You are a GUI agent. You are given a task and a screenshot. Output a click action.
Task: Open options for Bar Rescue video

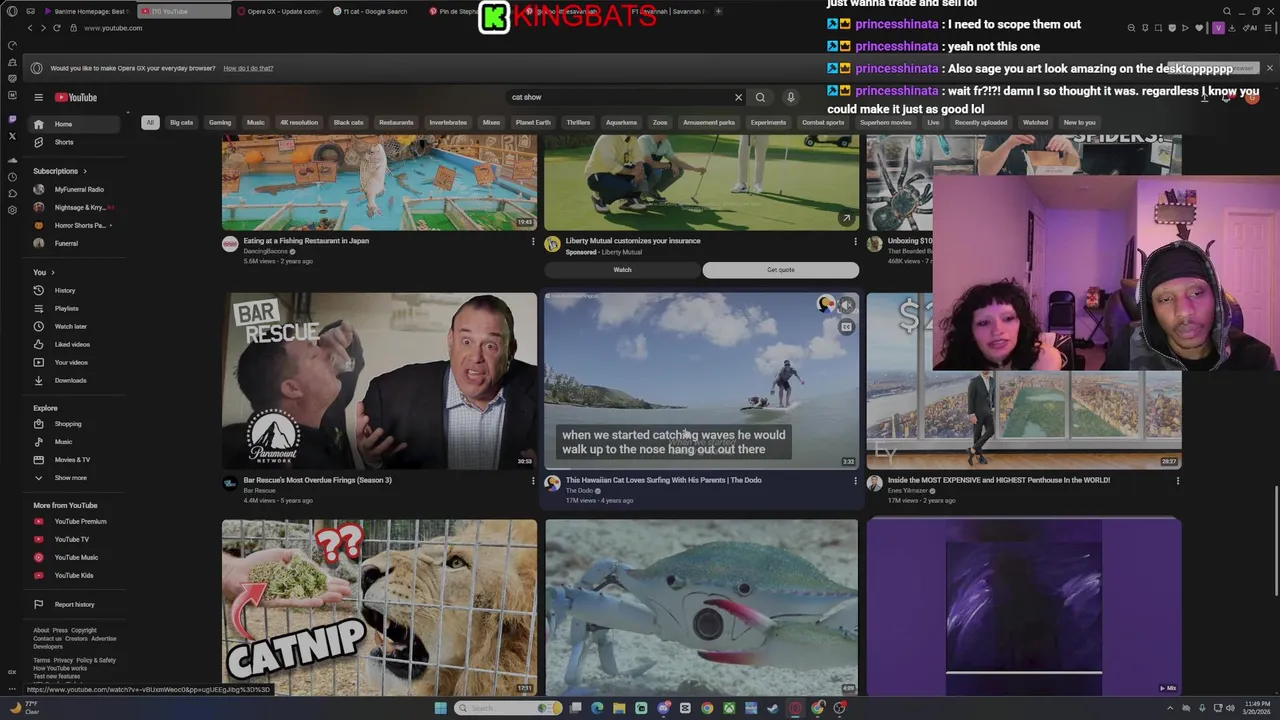click(x=532, y=481)
